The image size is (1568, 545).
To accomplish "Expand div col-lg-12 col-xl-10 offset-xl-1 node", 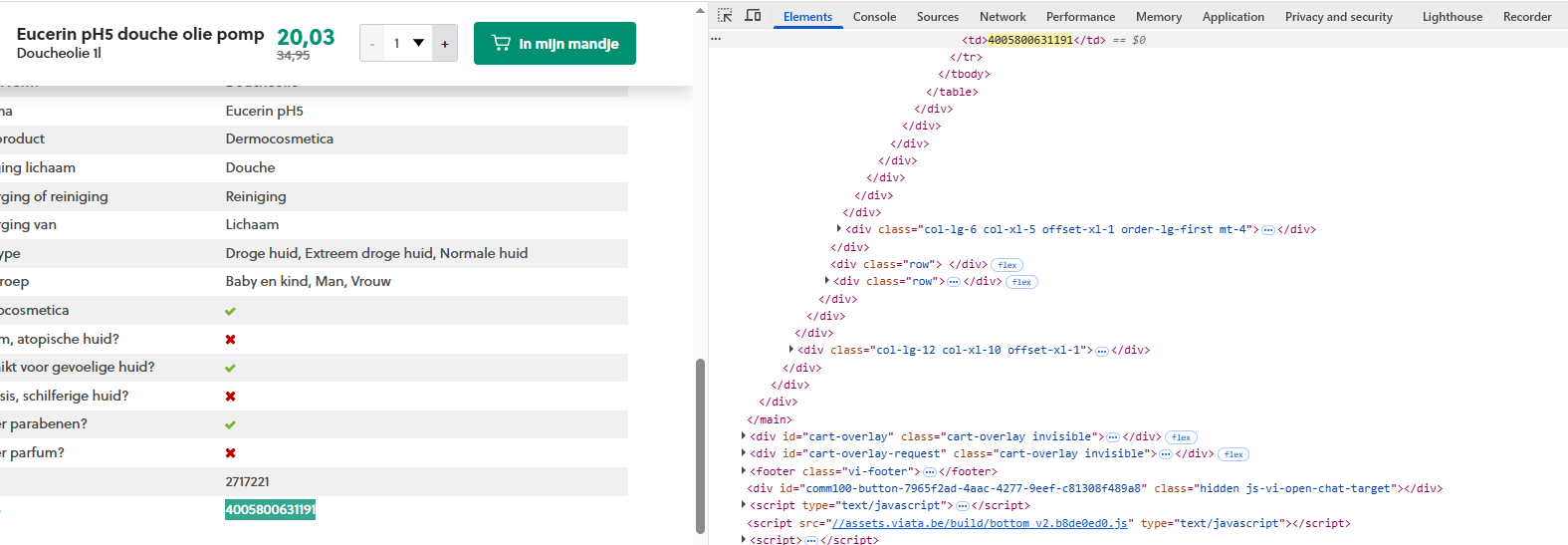I will 791,350.
